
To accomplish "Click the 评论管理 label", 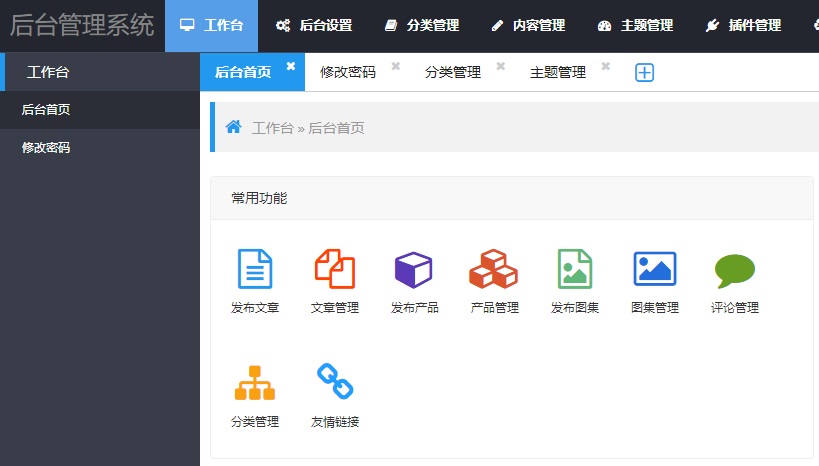I will click(734, 308).
